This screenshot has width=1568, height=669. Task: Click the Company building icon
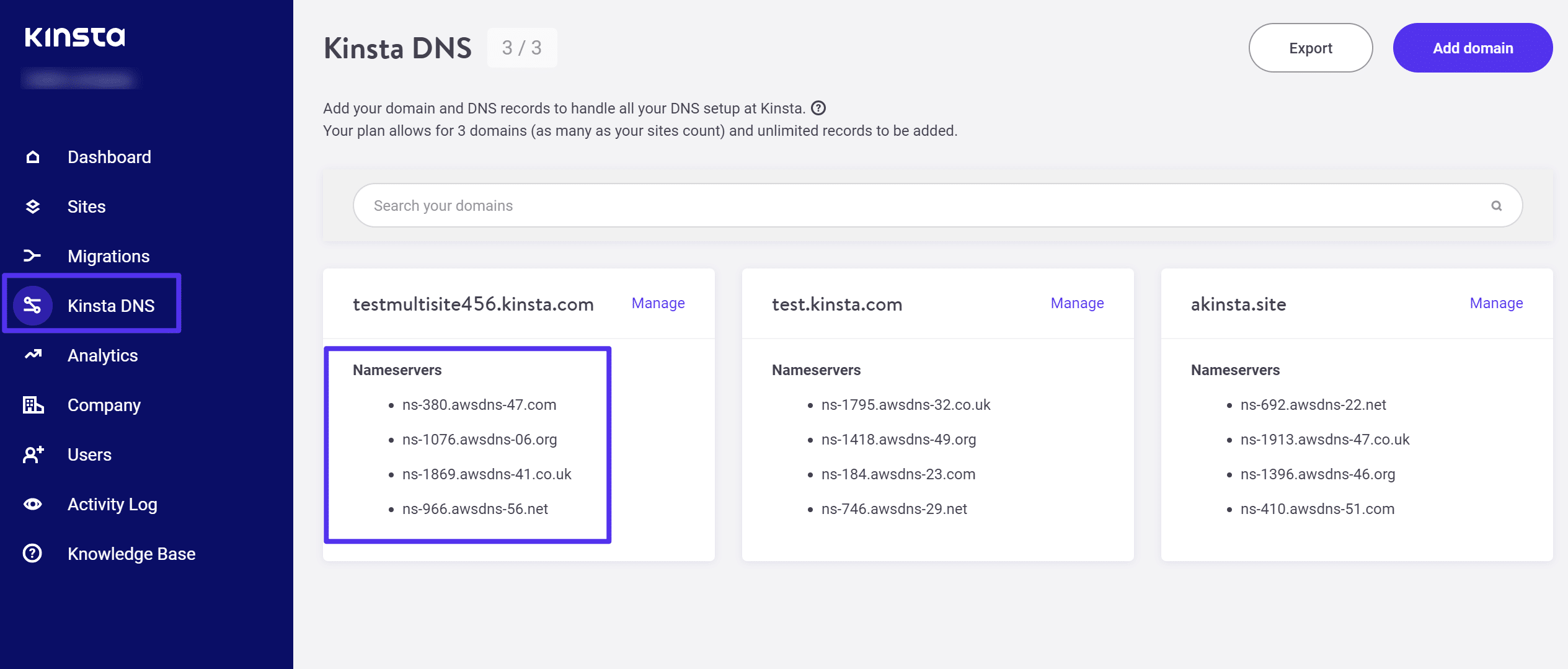click(32, 404)
